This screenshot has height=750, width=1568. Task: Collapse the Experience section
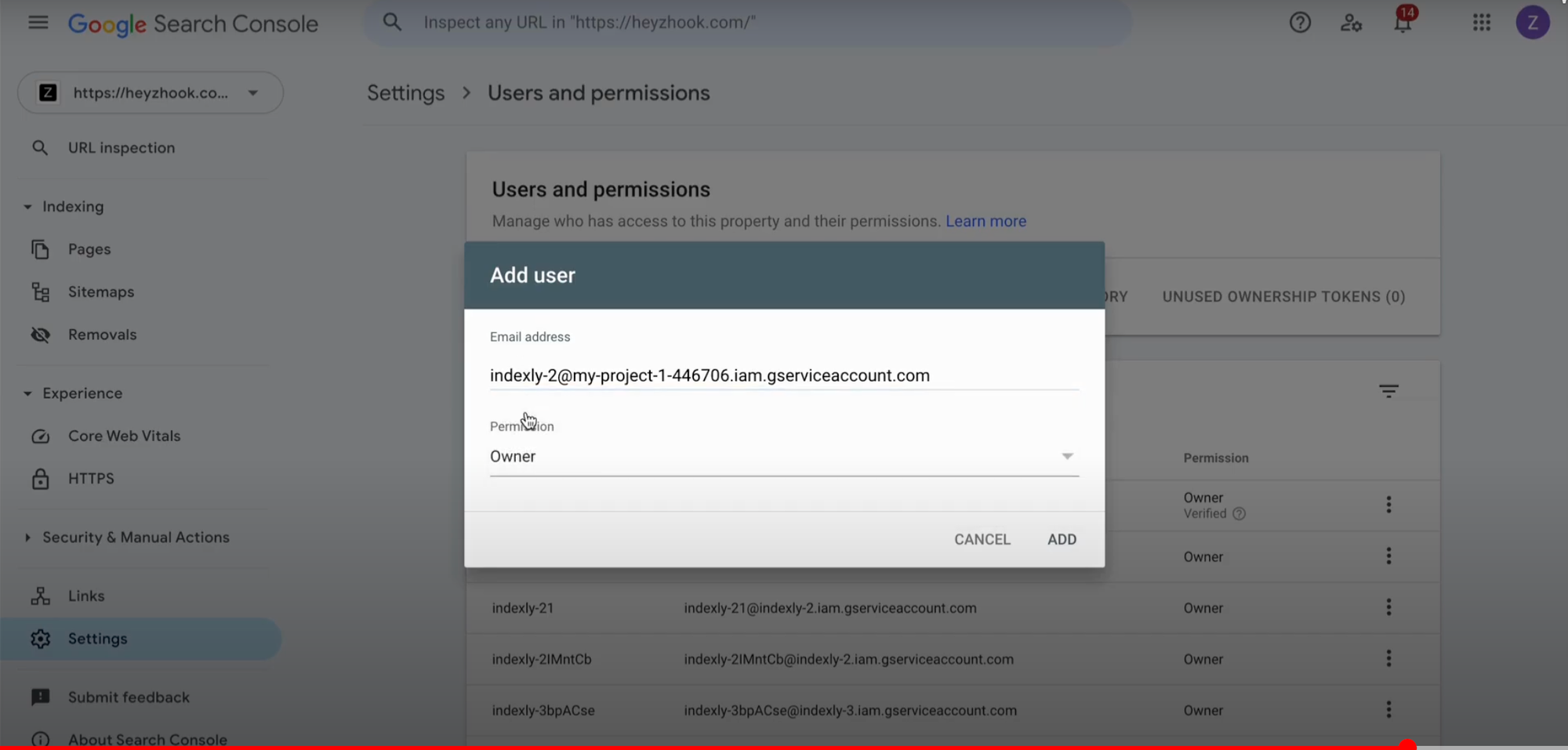[28, 393]
